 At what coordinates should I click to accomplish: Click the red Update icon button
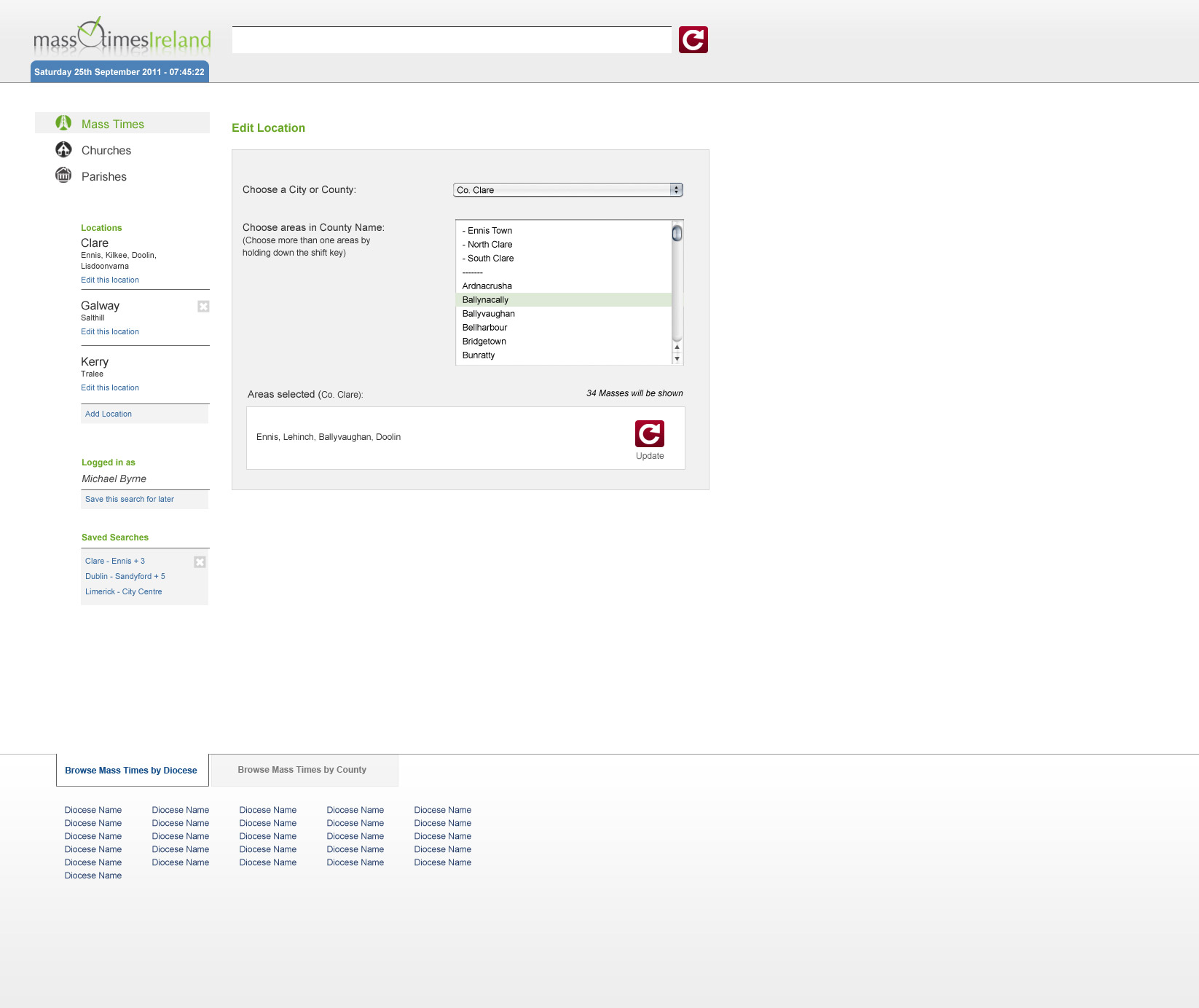649,434
